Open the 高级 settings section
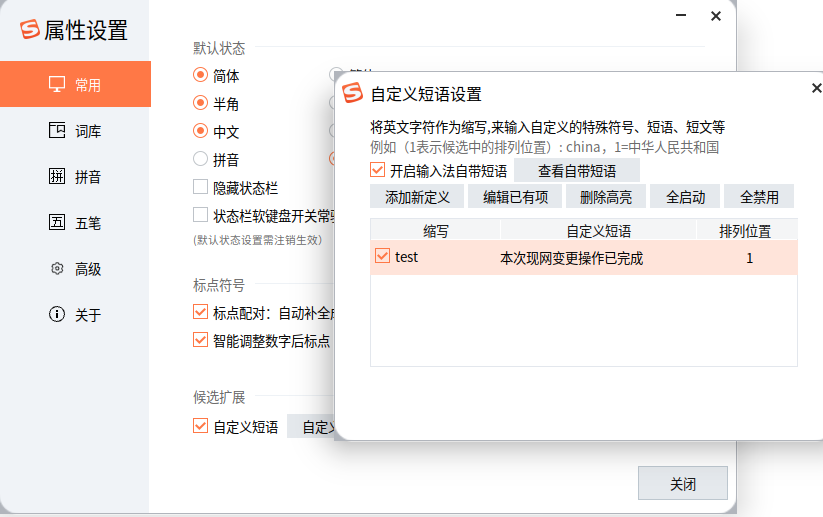 (x=76, y=269)
